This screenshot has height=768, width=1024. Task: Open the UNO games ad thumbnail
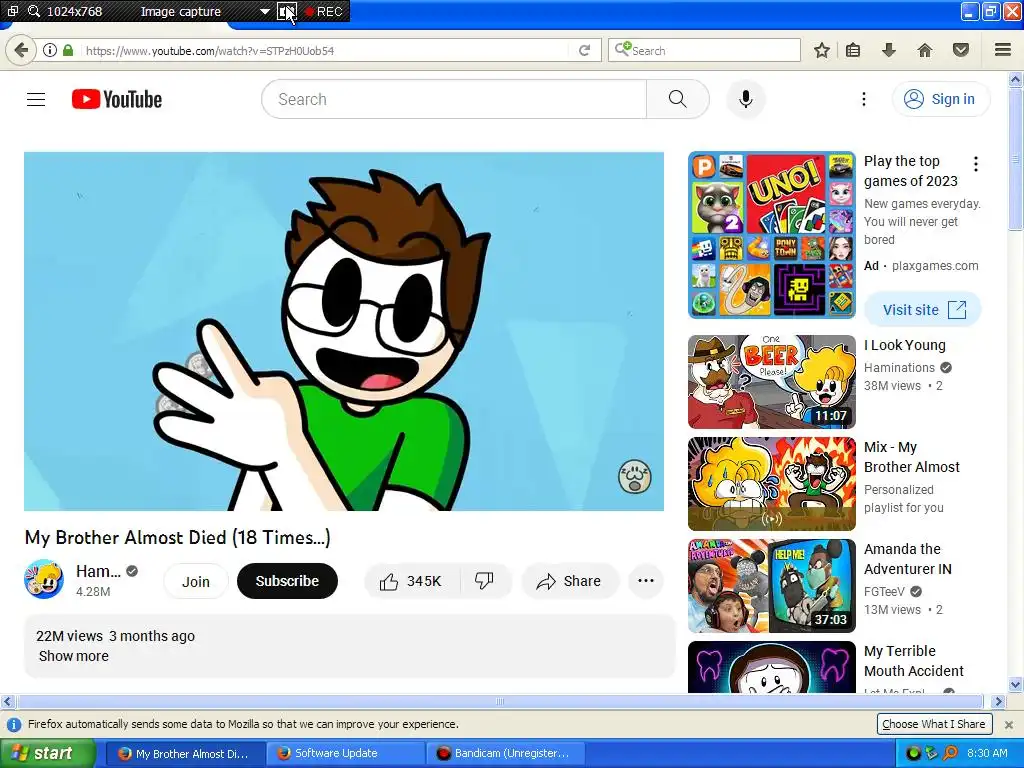[x=771, y=235]
